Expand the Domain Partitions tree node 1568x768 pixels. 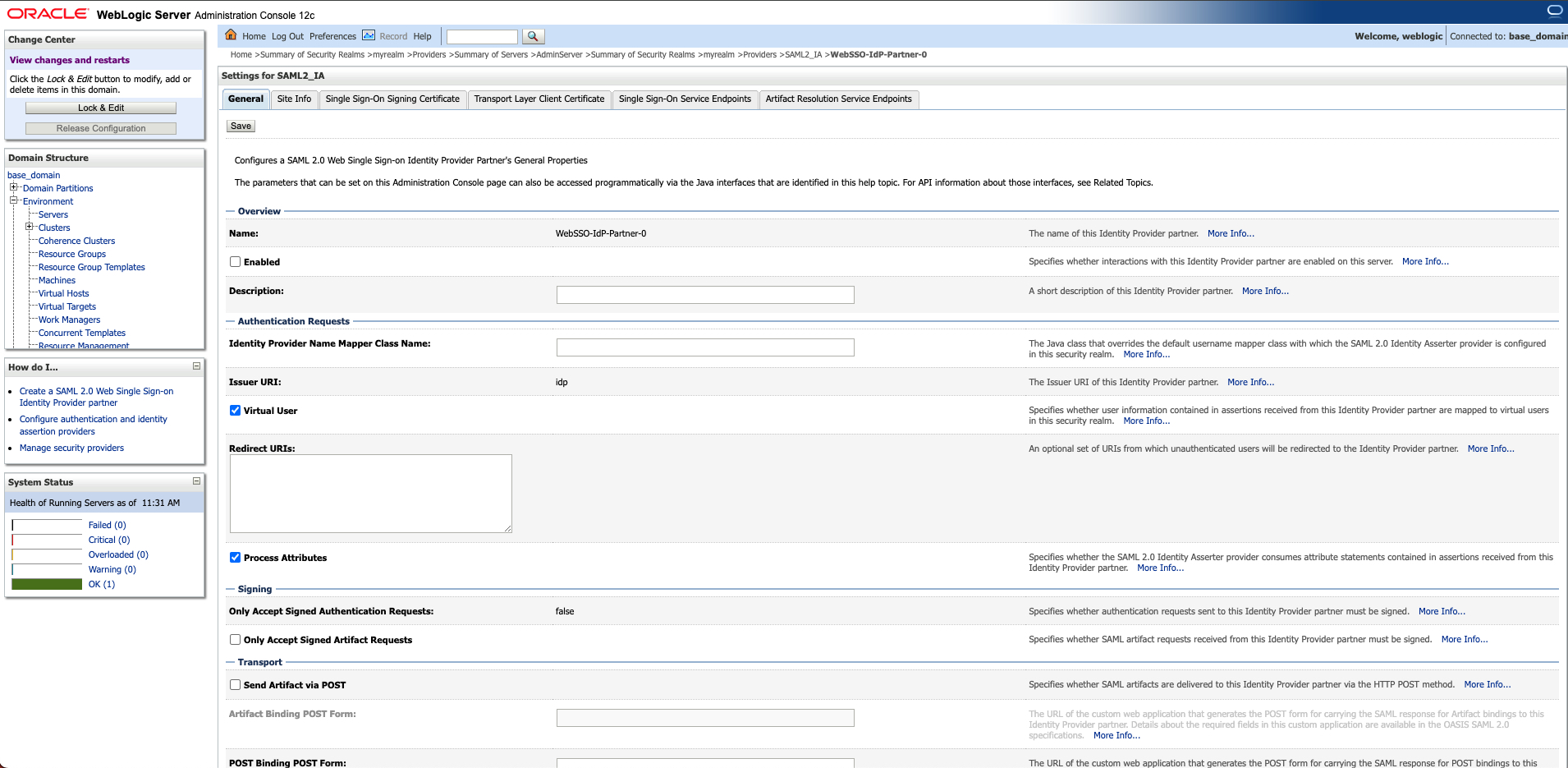[13, 187]
